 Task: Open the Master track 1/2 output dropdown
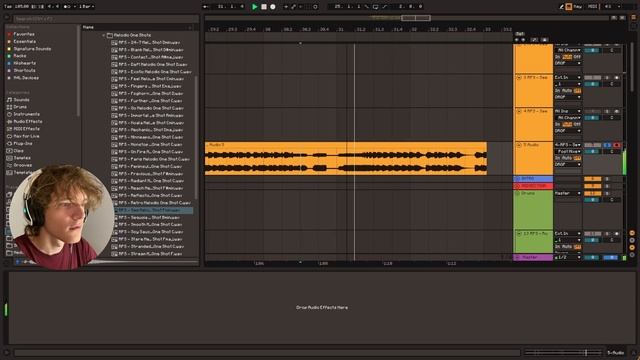(568, 258)
